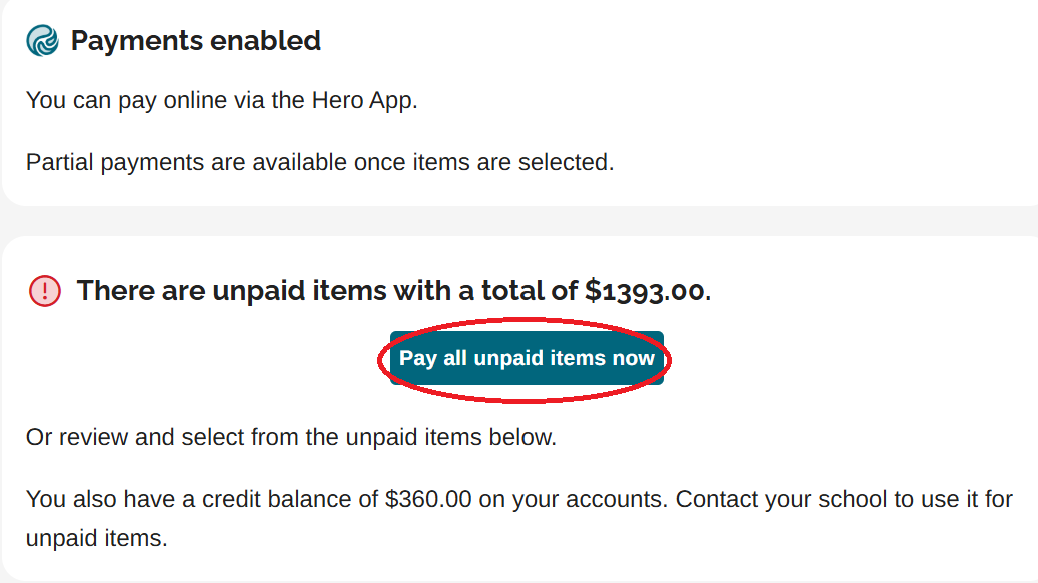Click the Payments enabled heading
Screen dimensions: 1038x583
(196, 41)
